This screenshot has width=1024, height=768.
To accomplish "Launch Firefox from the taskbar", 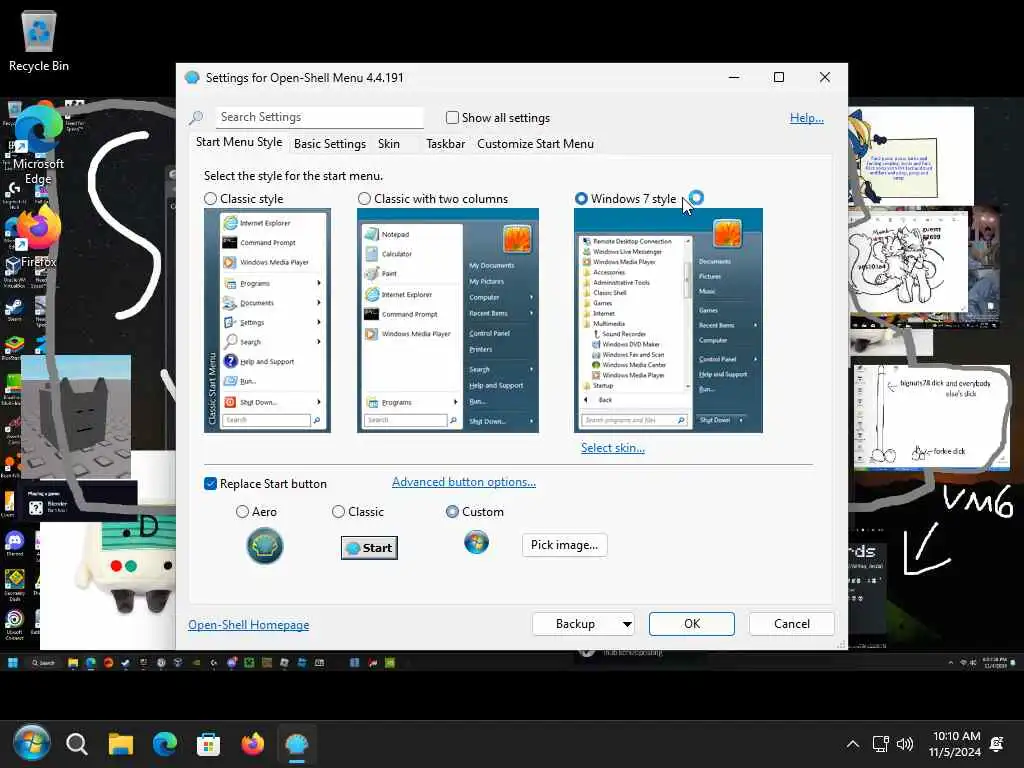I will (x=253, y=744).
